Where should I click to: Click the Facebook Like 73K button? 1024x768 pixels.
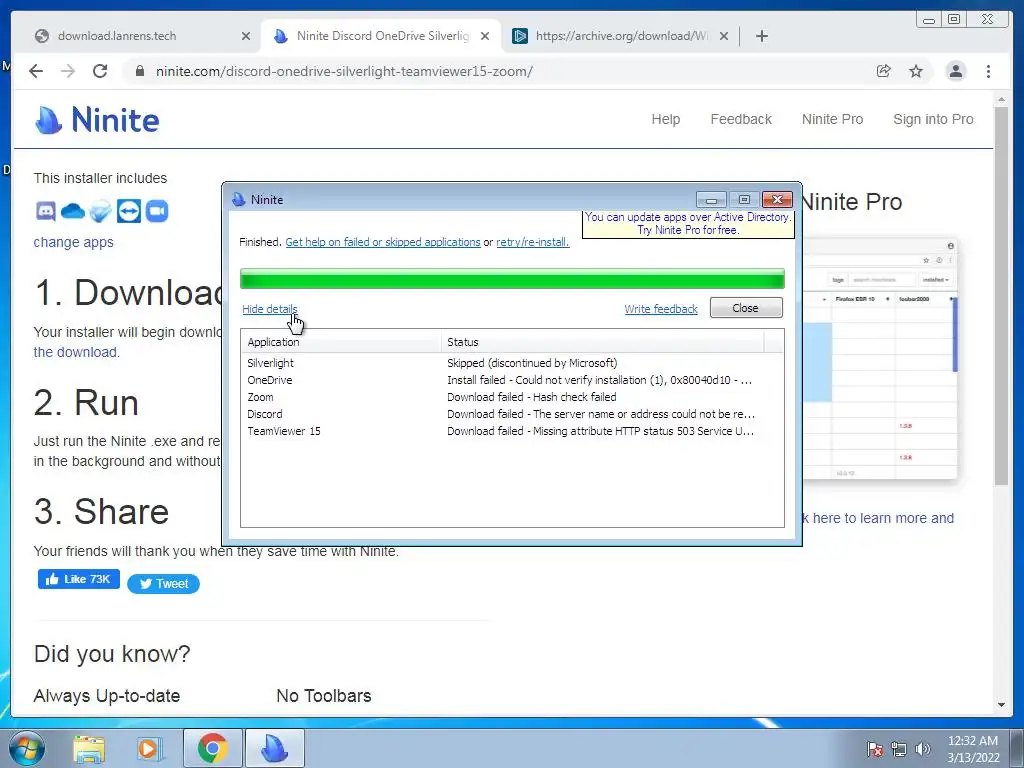(x=78, y=579)
